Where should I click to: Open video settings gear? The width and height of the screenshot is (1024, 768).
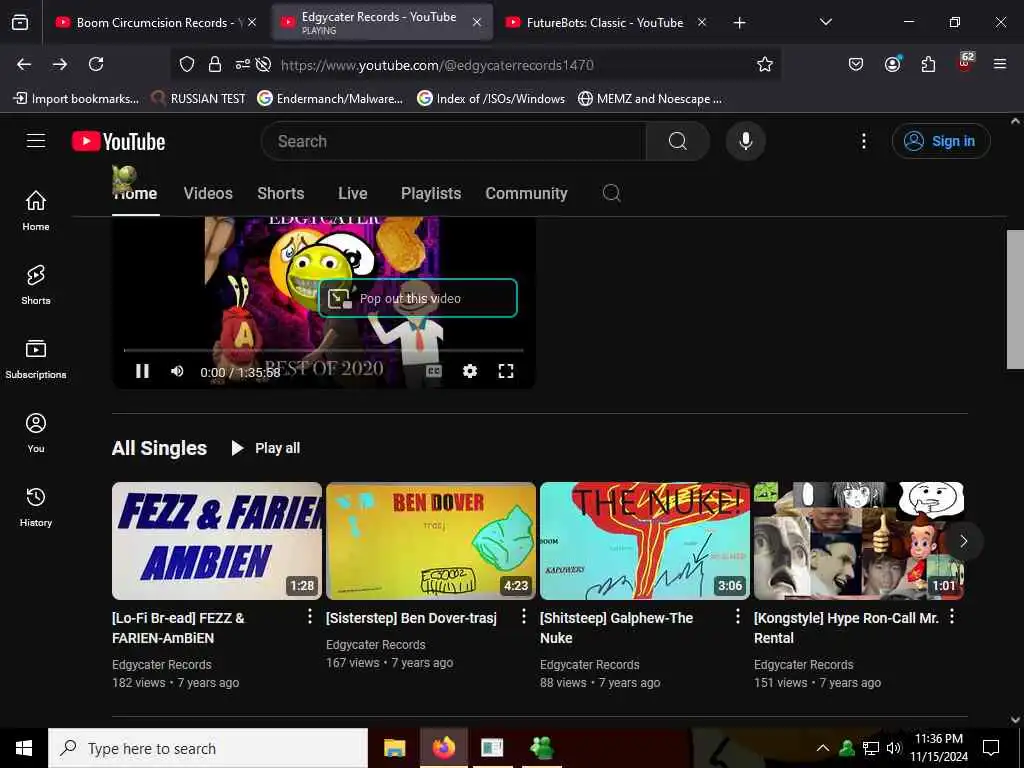tap(470, 371)
